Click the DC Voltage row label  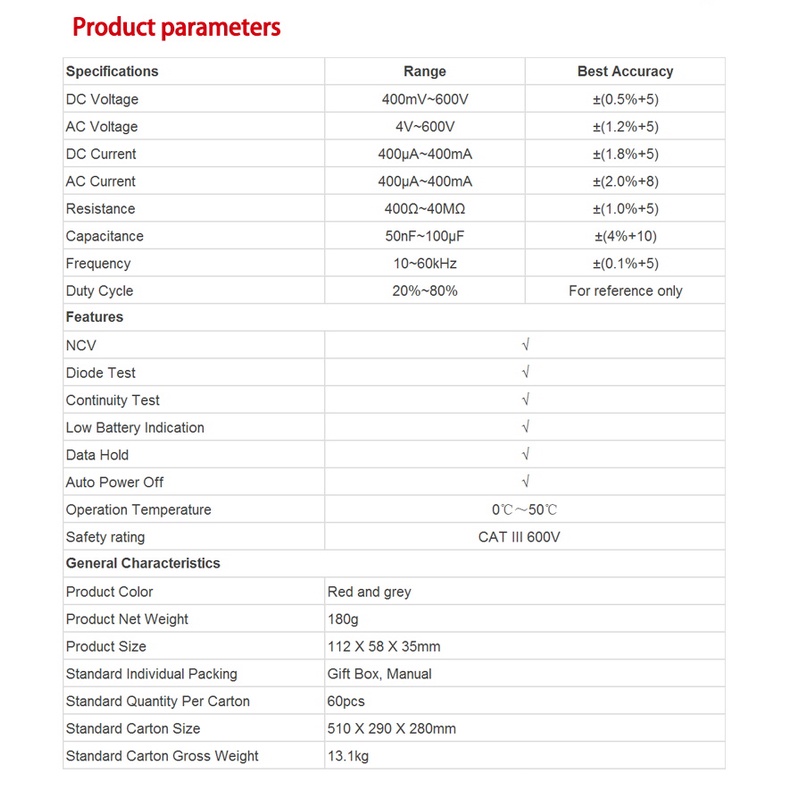102,99
